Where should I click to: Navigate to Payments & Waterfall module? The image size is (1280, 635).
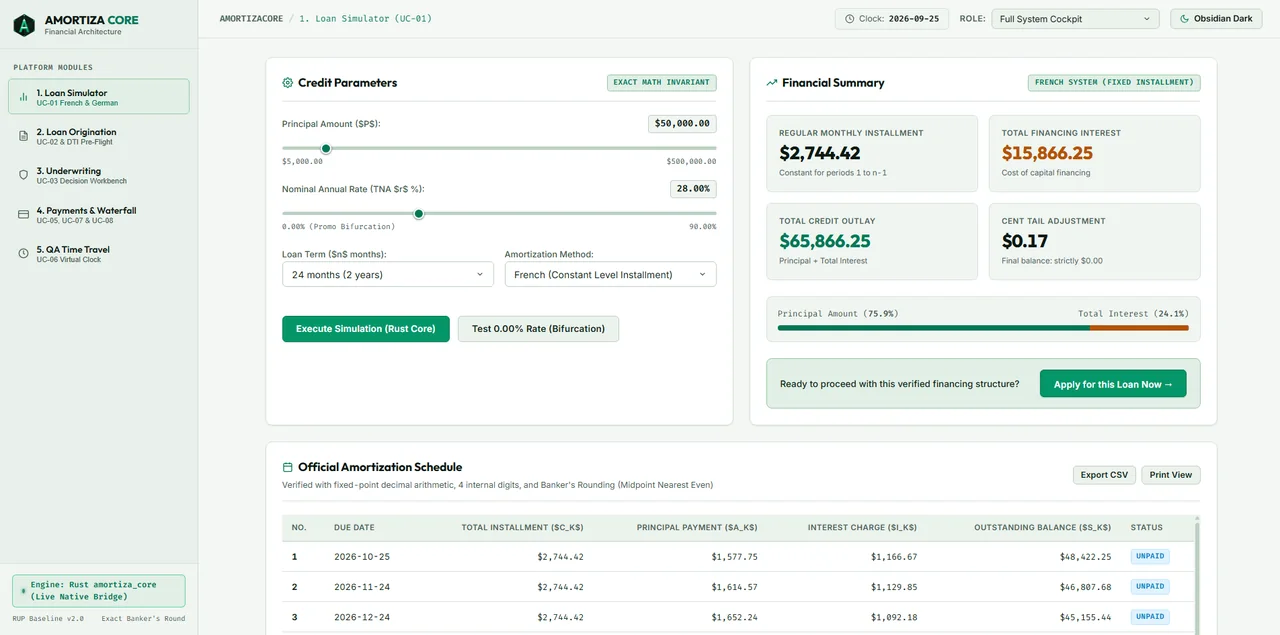[99, 214]
